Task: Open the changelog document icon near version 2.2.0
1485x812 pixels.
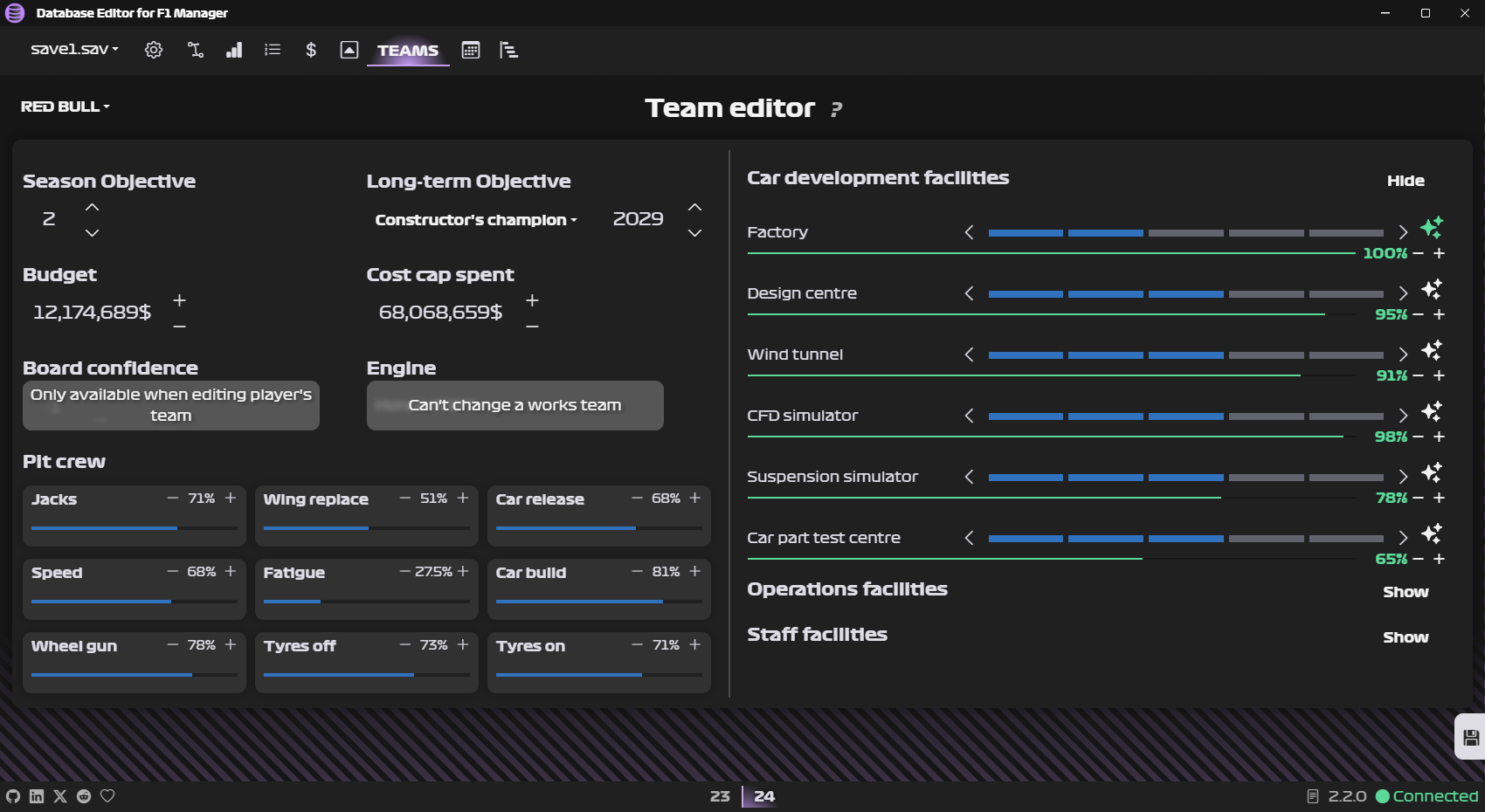Action: pos(1312,796)
